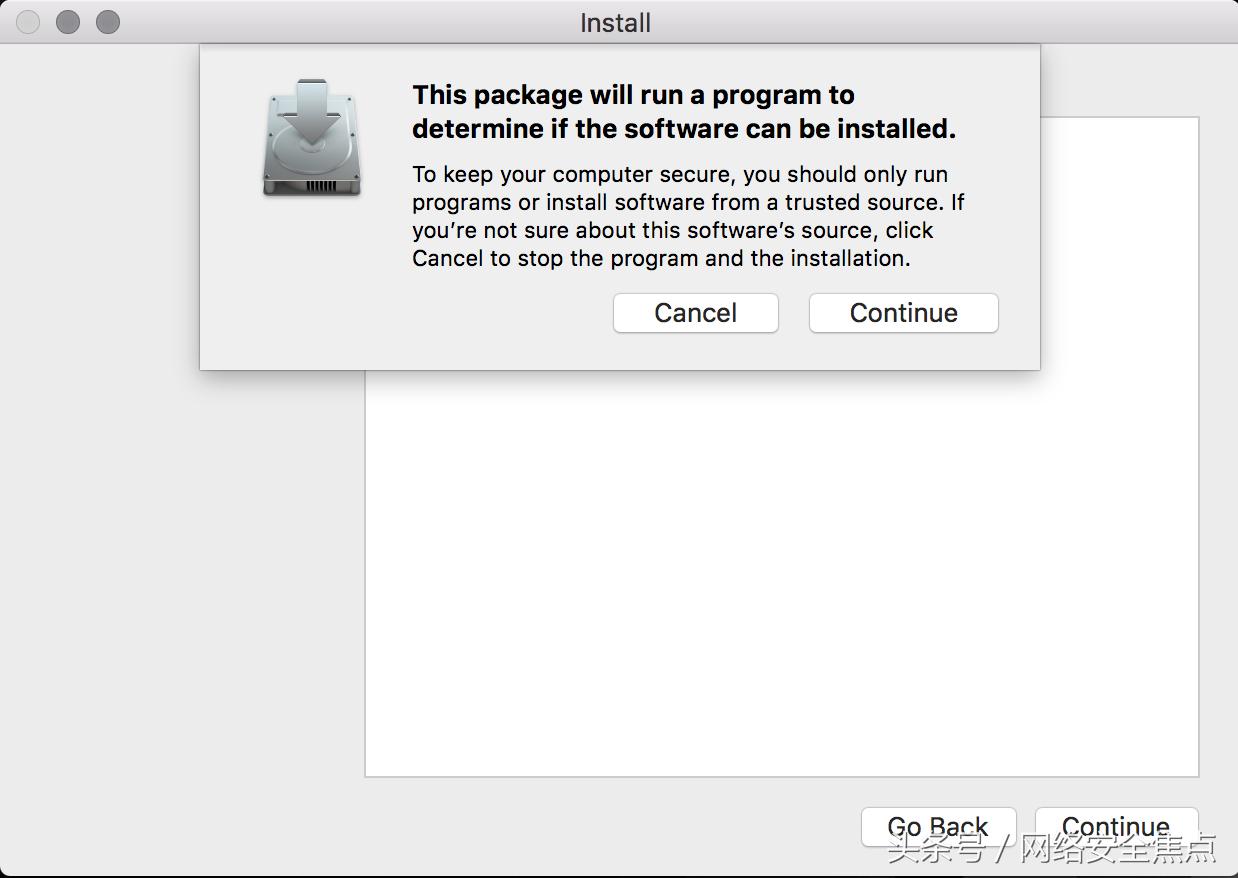The width and height of the screenshot is (1238, 878).
Task: Click the title bar of the Install window
Action: (400, 22)
